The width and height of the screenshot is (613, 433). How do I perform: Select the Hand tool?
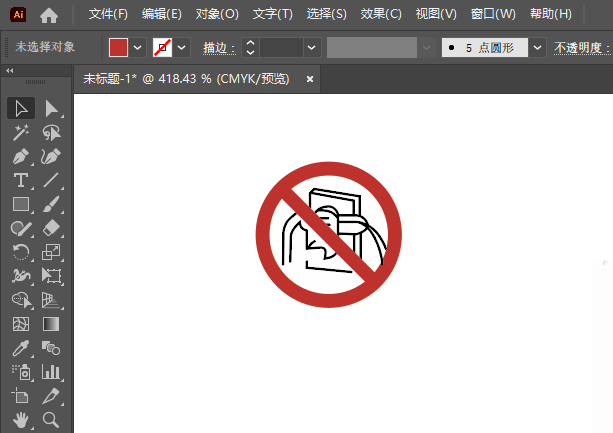pyautogui.click(x=21, y=420)
